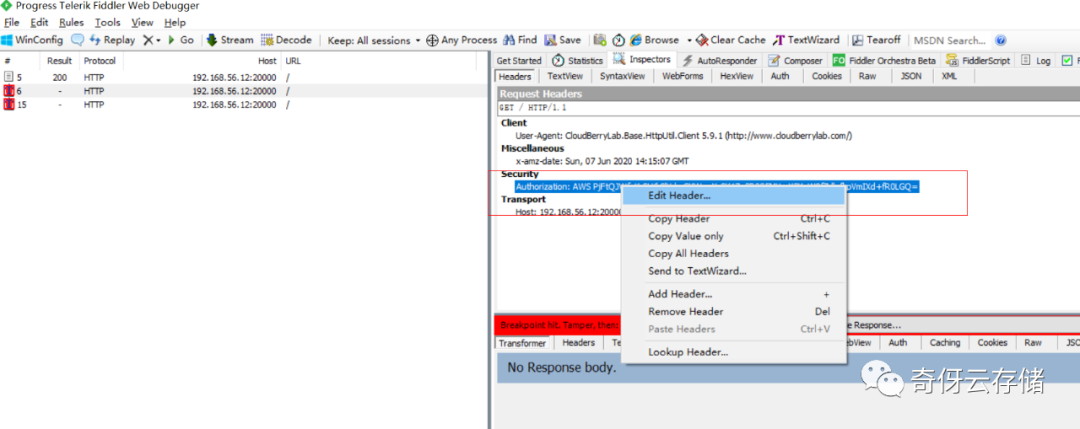Choose Copy Value only

coord(734,236)
